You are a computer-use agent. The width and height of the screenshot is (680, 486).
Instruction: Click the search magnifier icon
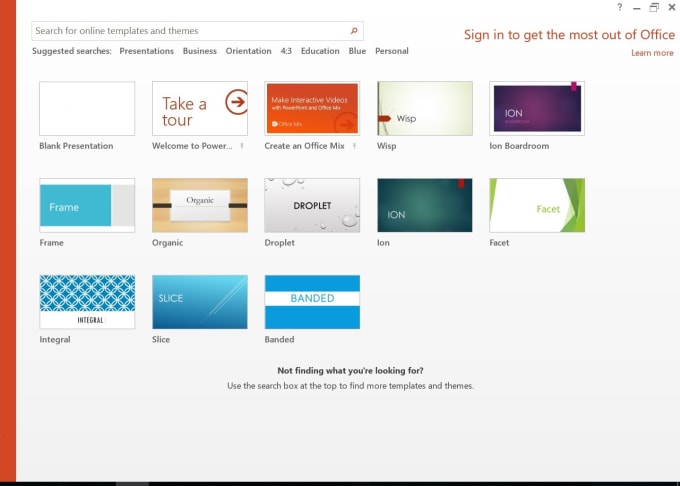coord(354,31)
